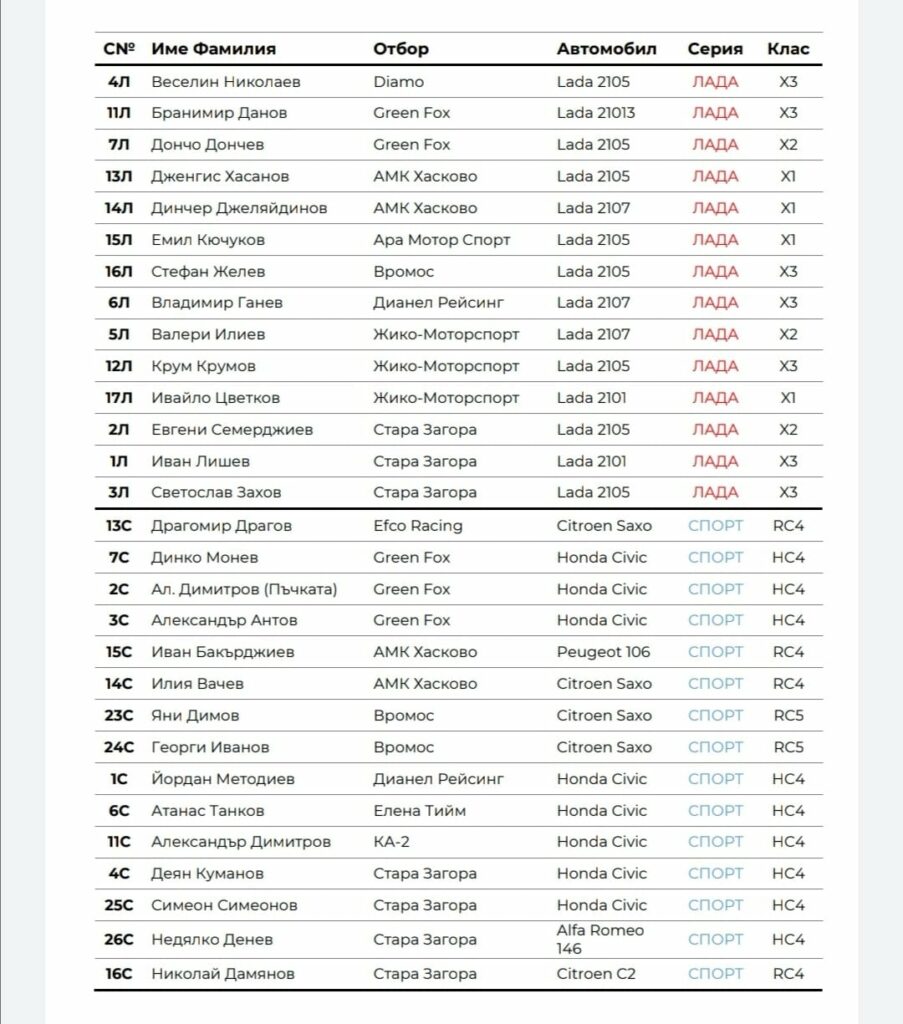
Task: Click the 'Отбор' column header
Action: 401,49
